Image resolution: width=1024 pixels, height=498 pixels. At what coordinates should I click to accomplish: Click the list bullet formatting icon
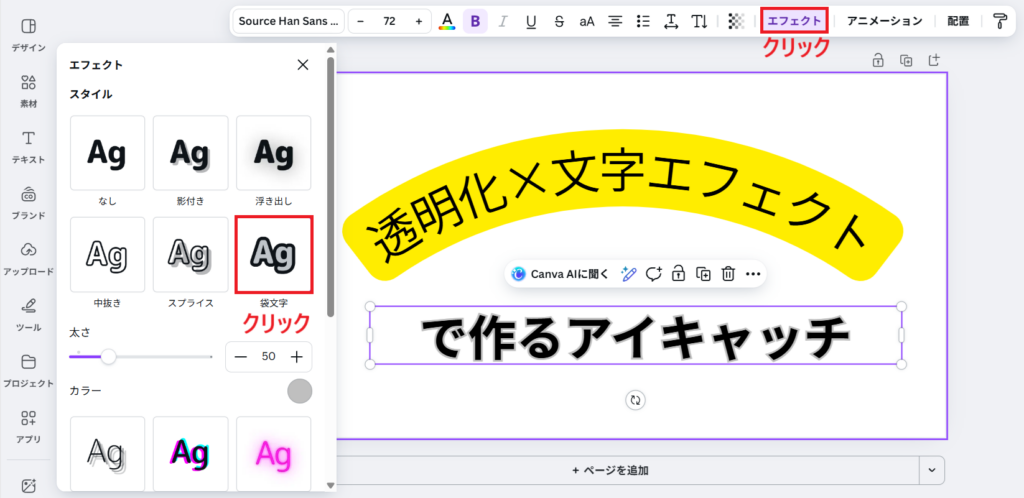[643, 20]
